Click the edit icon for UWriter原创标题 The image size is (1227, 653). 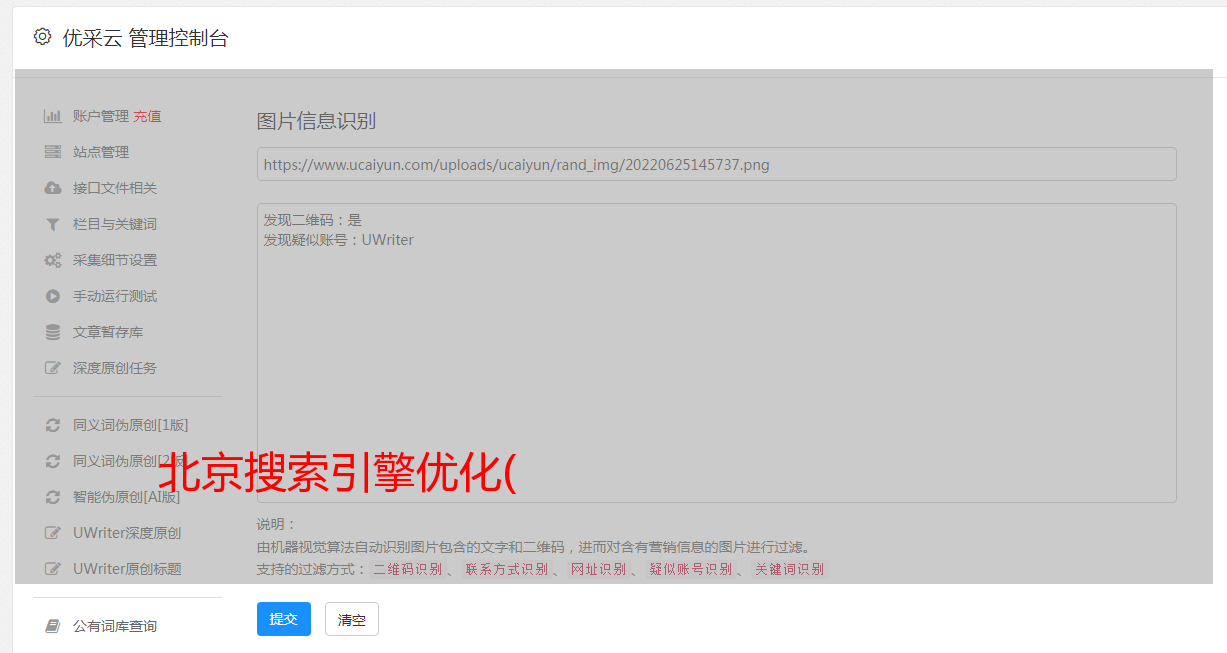pos(53,569)
